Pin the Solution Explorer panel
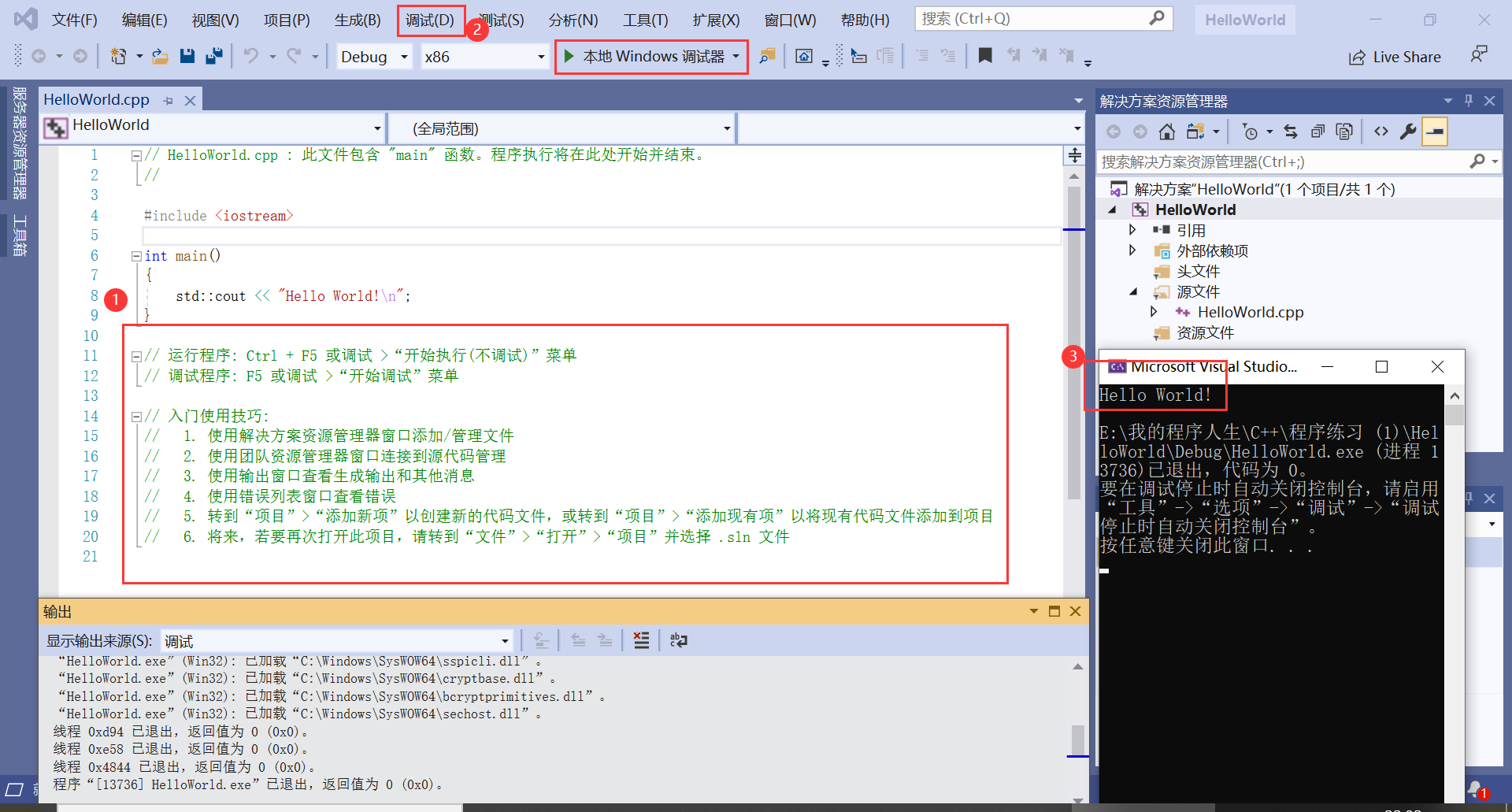This screenshot has width=1512, height=812. tap(1469, 101)
